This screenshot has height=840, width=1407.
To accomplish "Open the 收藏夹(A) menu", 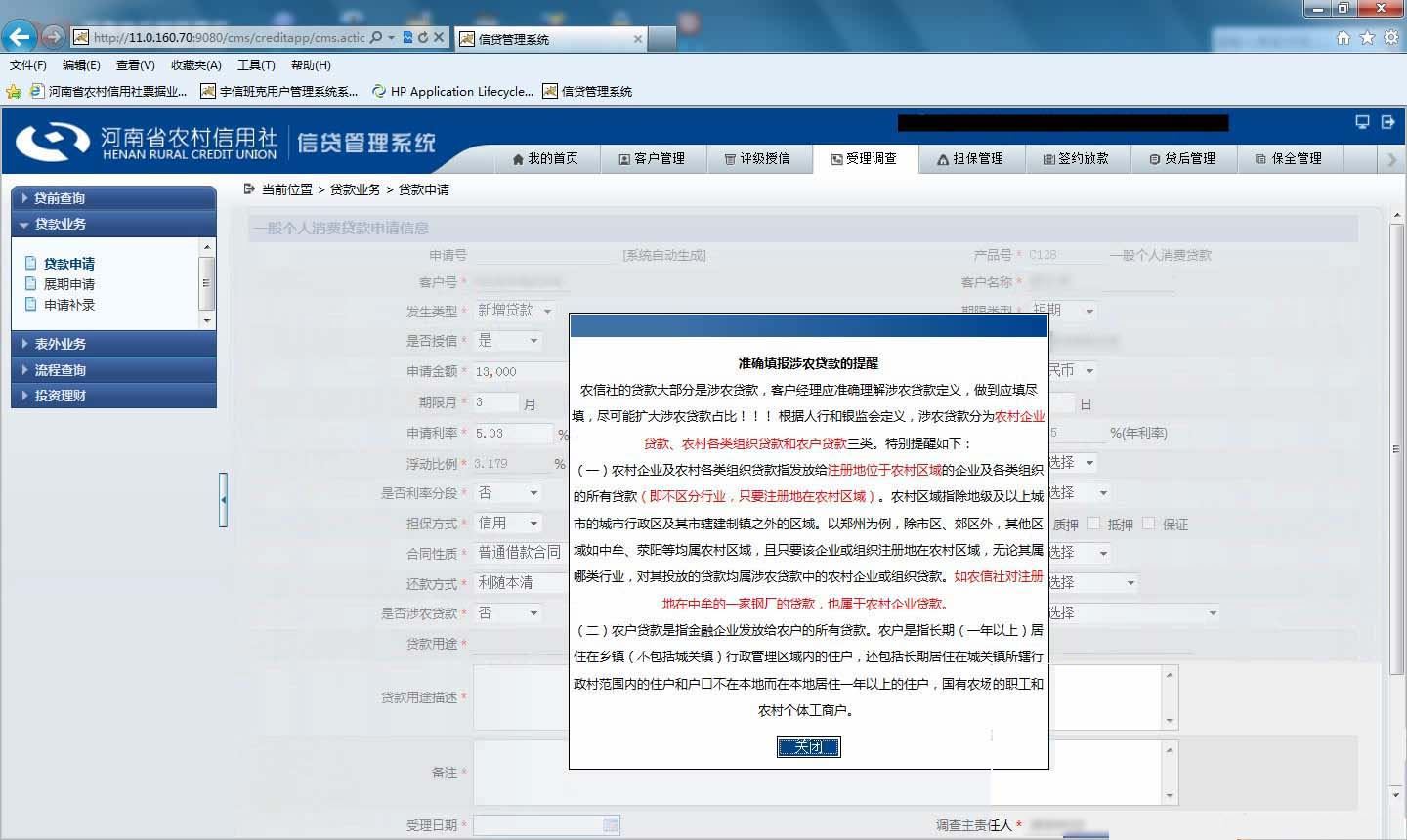I will [195, 65].
